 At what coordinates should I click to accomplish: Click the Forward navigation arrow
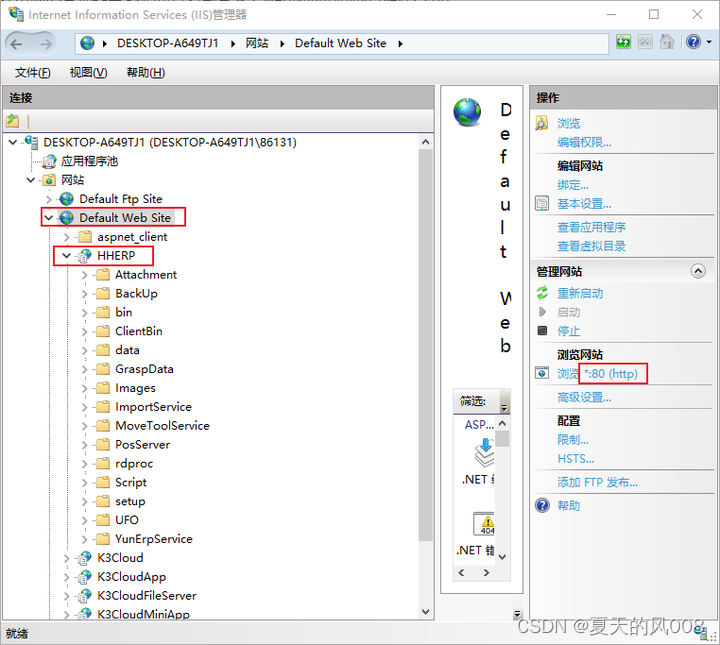46,44
